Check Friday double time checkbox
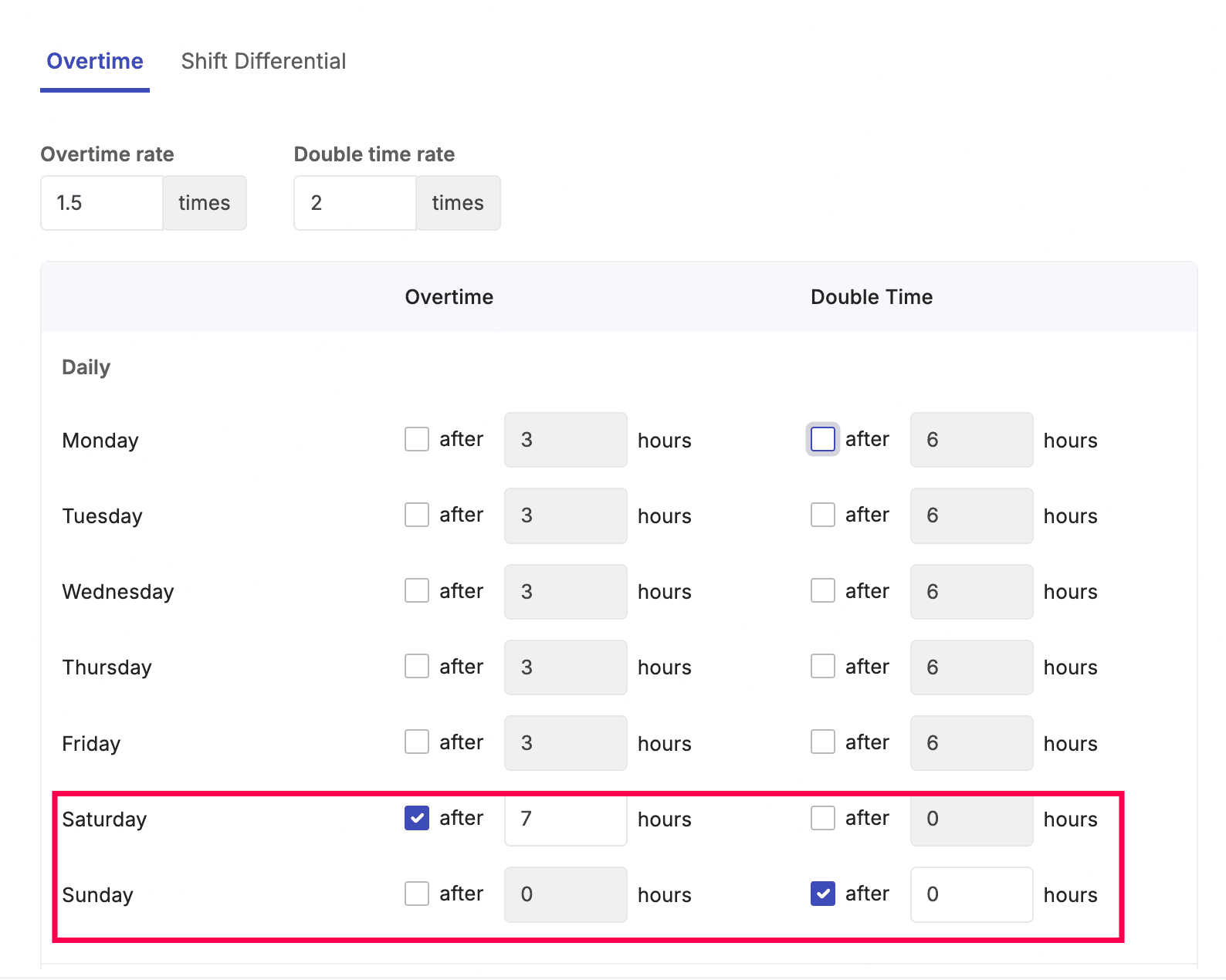This screenshot has width=1226, height=980. tap(823, 742)
